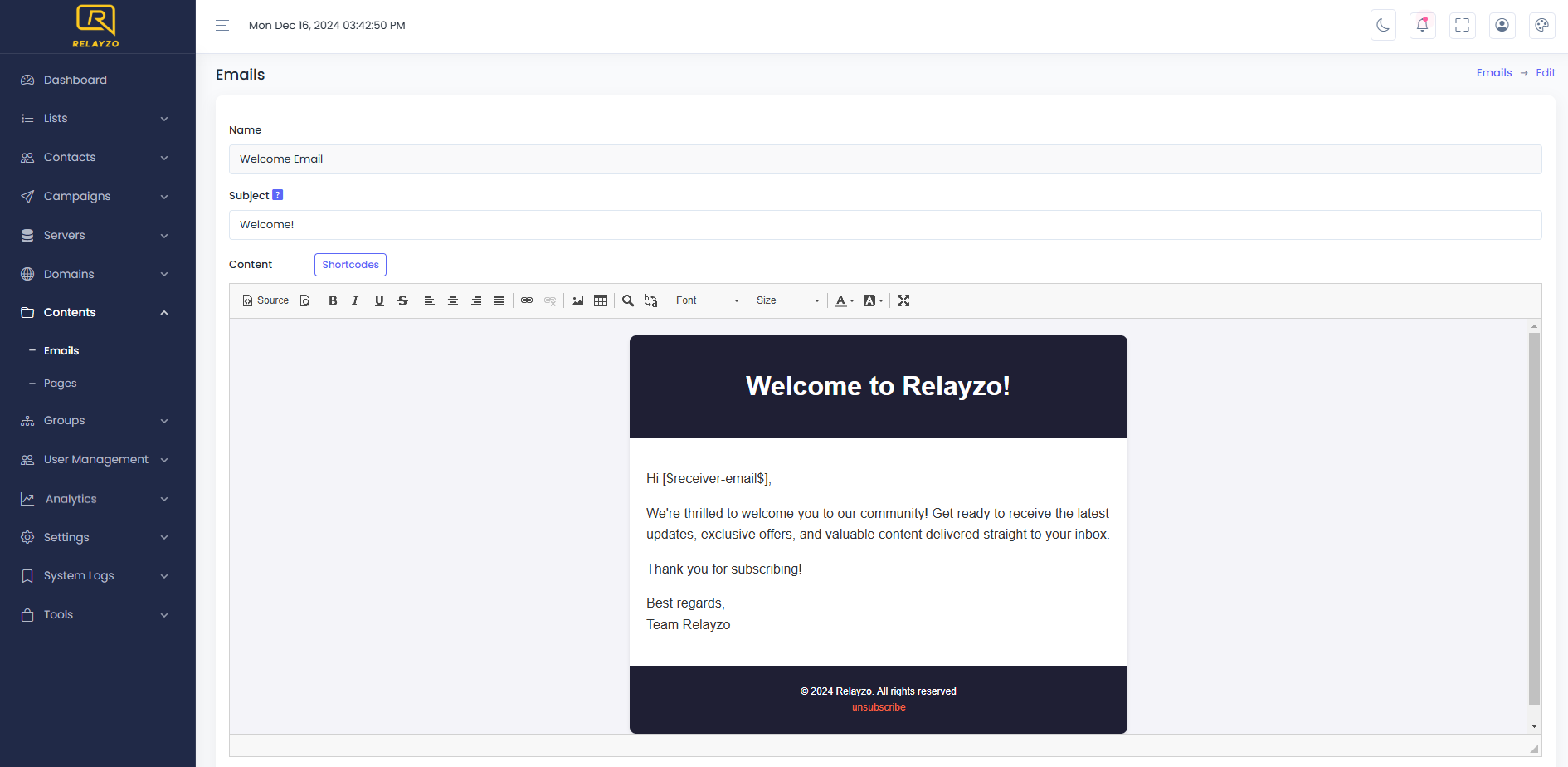Open the user profile menu
The height and width of the screenshot is (767, 1568).
[1502, 25]
